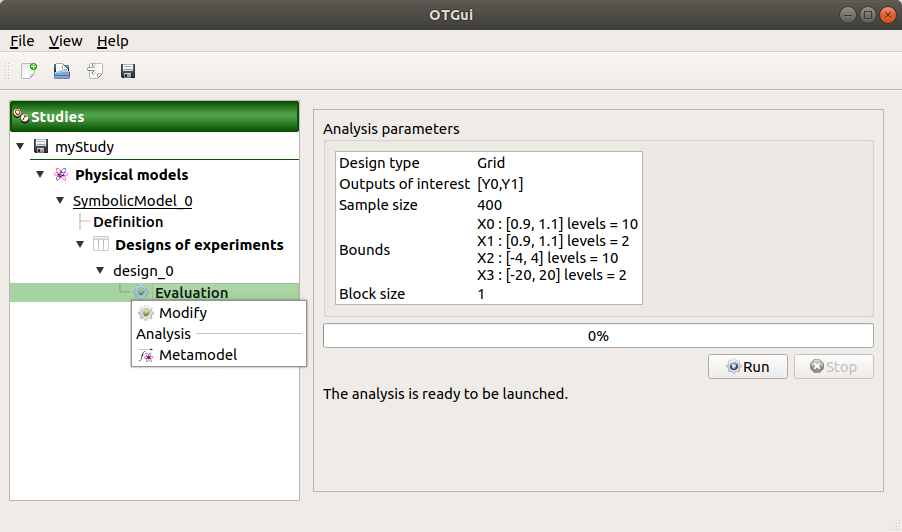Click the atom icon beside Physical models

[61, 175]
